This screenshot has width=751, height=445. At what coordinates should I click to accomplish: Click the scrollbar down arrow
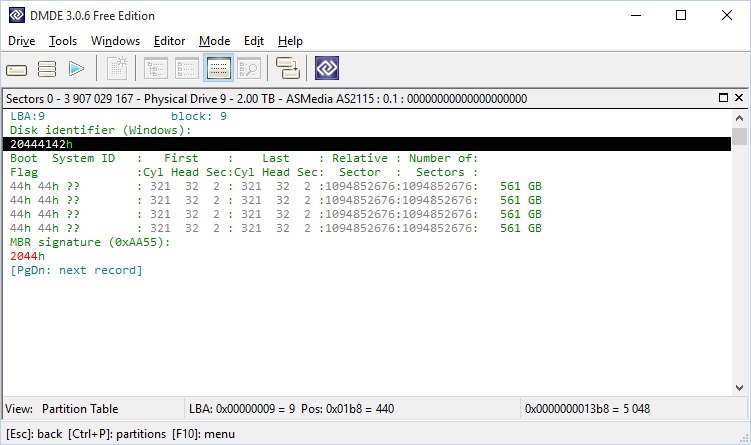pos(740,388)
